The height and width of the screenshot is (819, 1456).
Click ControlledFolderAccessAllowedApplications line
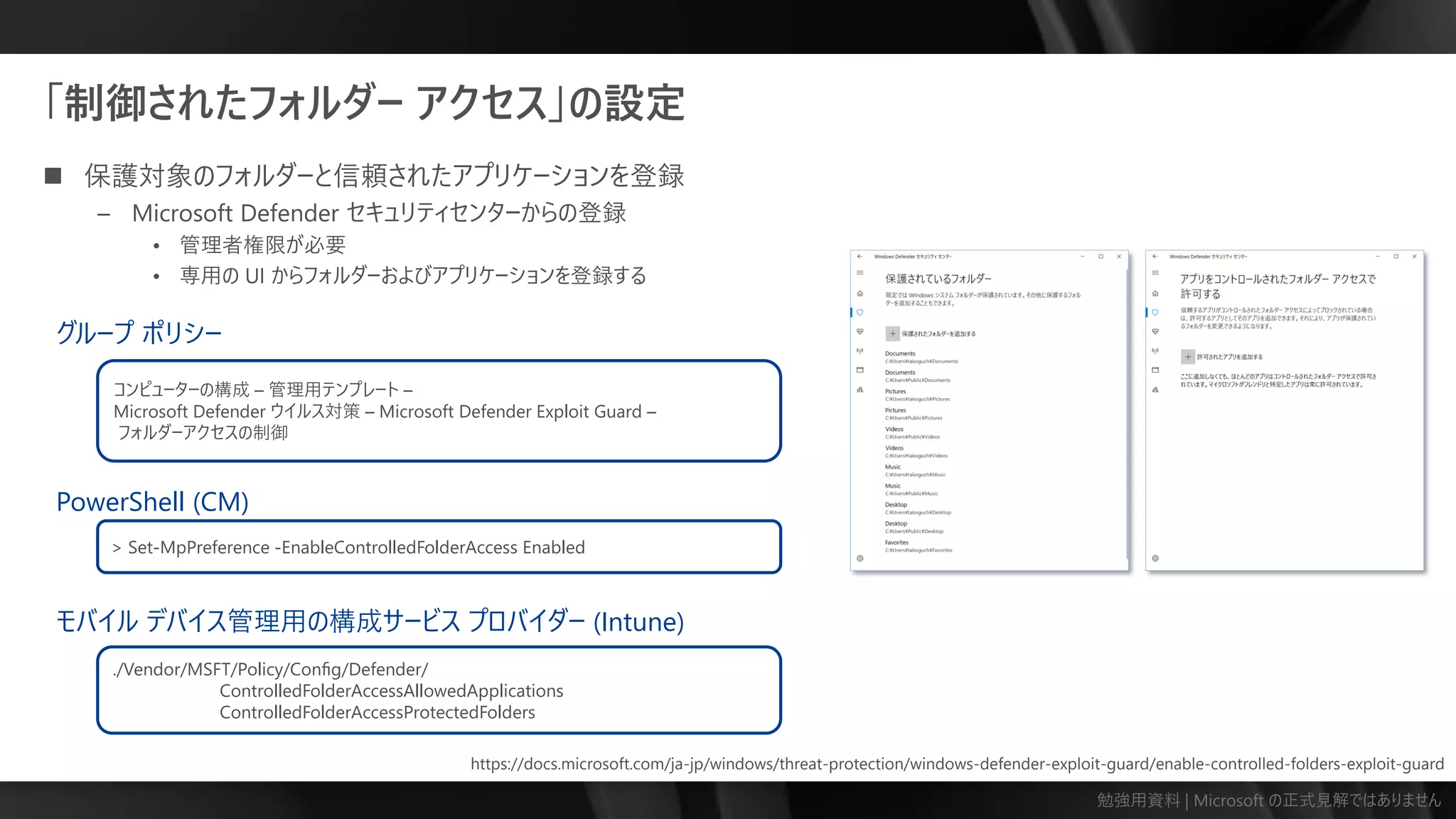point(391,691)
